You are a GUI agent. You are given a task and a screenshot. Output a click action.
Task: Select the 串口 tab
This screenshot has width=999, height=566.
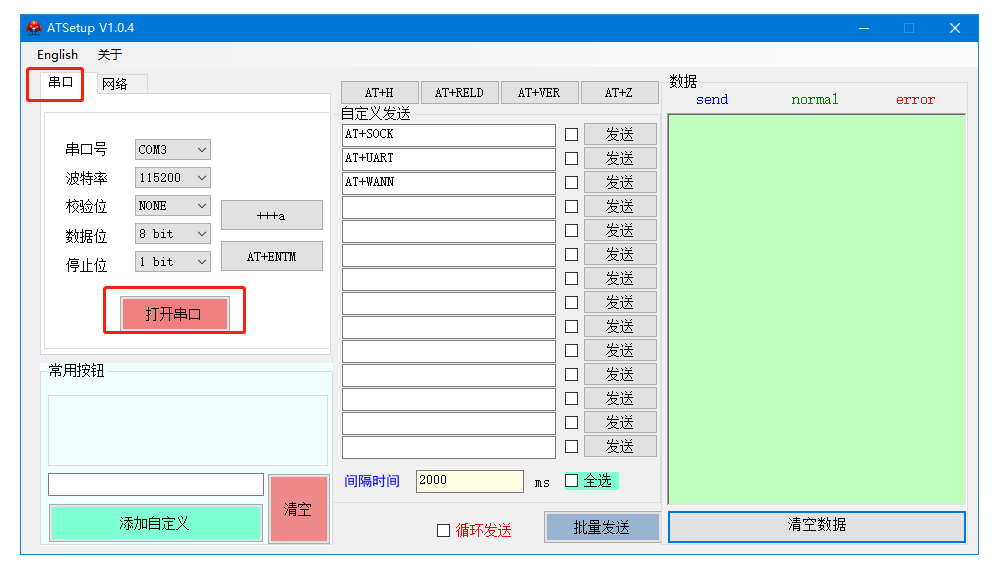(61, 83)
